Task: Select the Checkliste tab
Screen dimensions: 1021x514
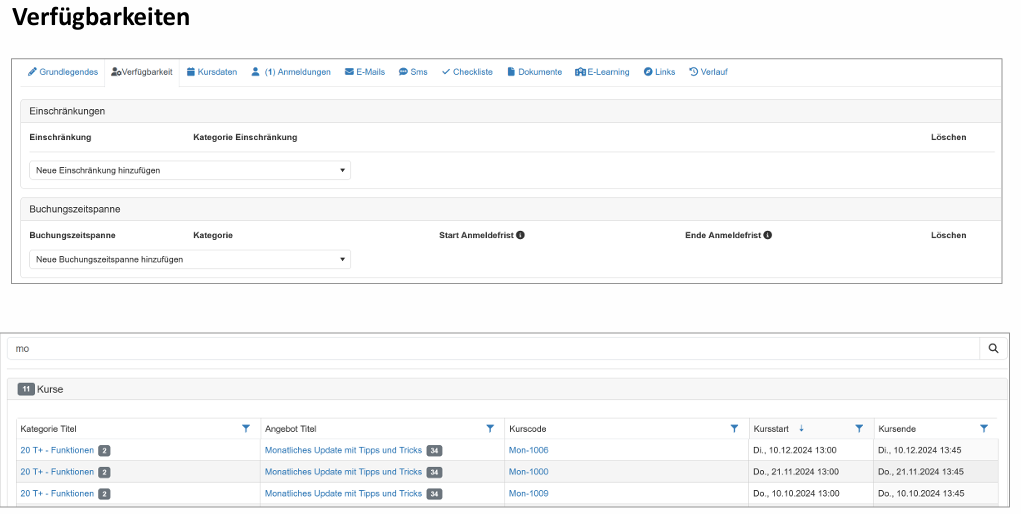Action: pos(467,72)
